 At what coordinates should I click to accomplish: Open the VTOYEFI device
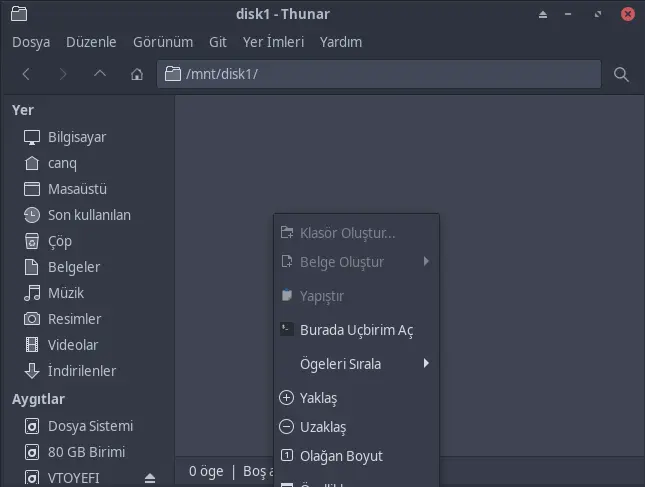[x=74, y=478]
